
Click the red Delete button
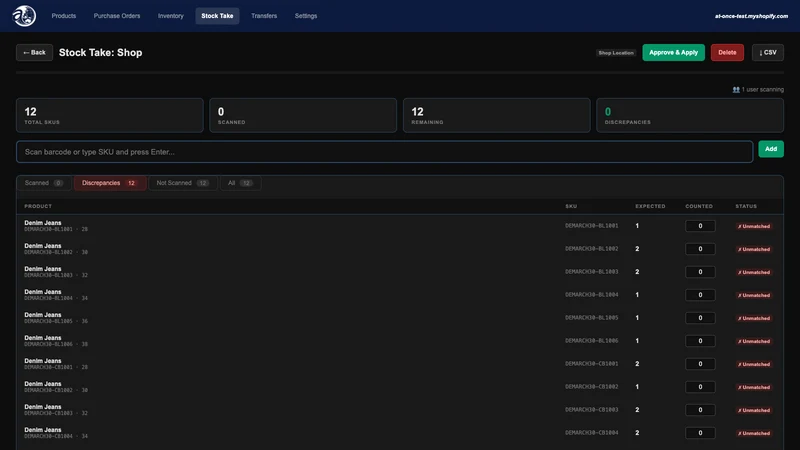coord(727,53)
